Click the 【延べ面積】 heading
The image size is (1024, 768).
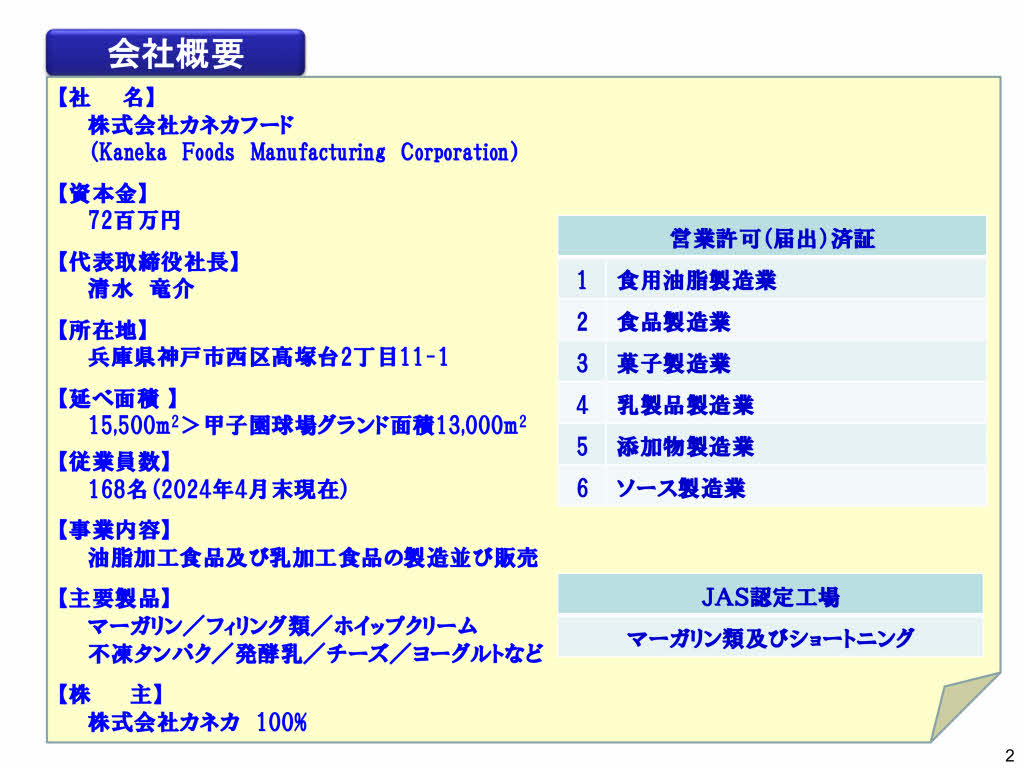pyautogui.click(x=117, y=398)
